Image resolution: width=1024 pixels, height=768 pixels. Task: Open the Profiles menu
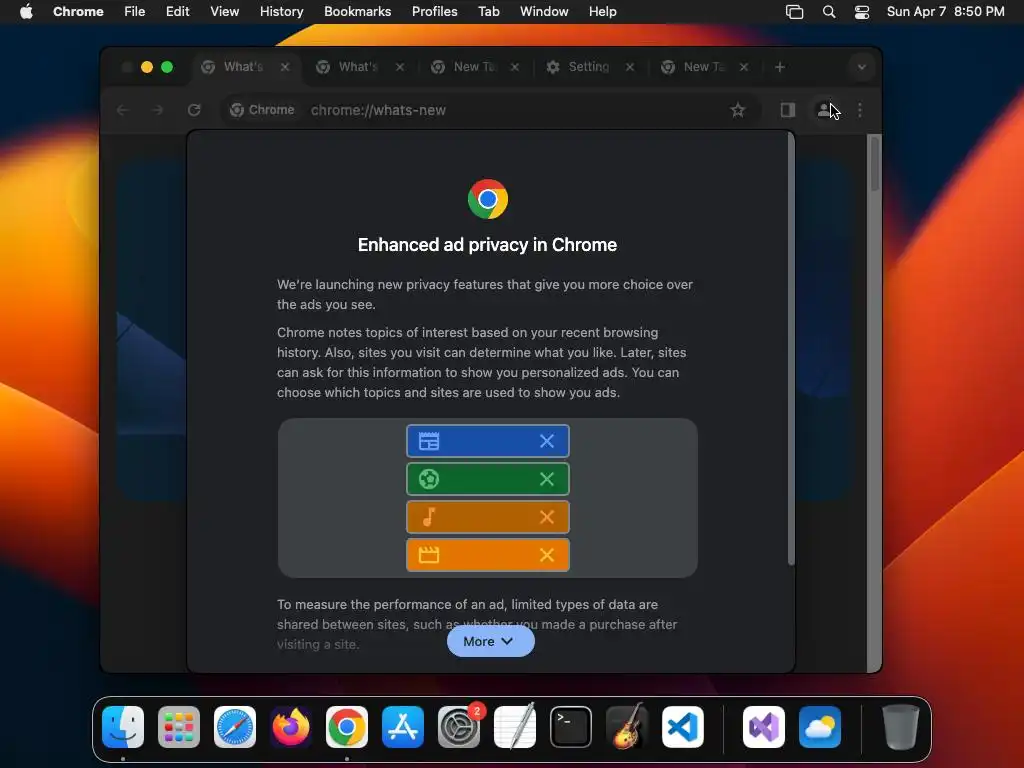point(434,11)
